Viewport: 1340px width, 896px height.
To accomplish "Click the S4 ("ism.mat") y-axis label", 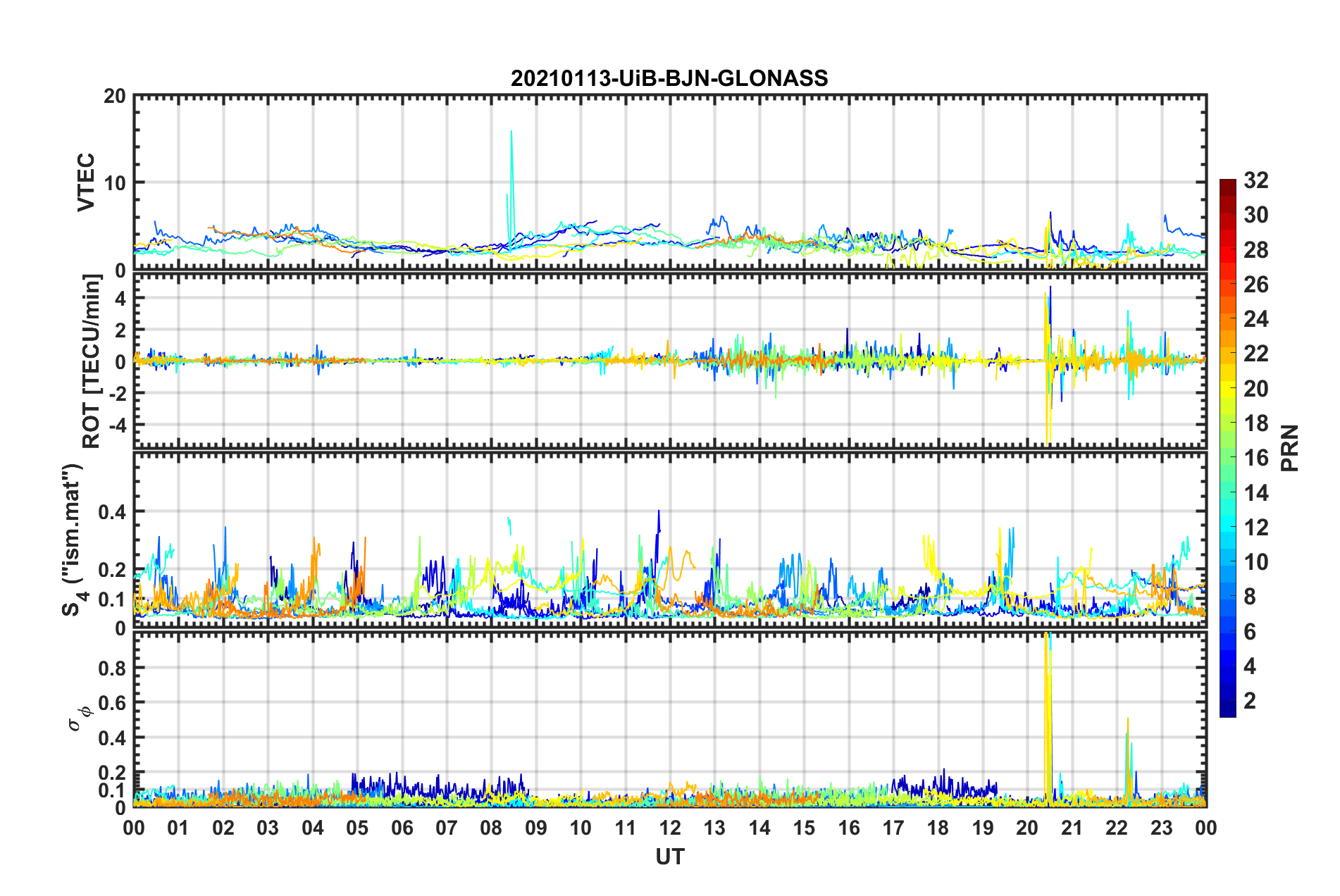I will point(73,540).
